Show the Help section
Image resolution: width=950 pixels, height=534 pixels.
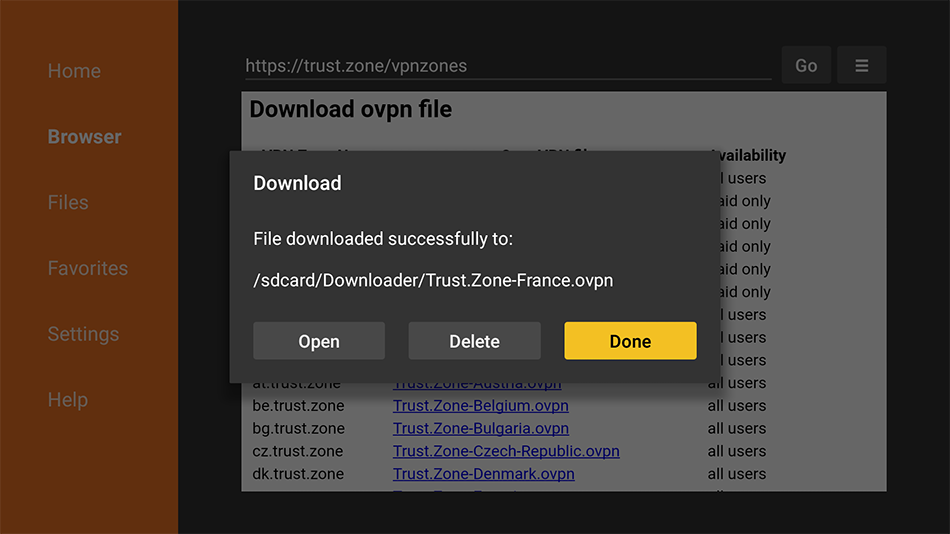pyautogui.click(x=68, y=400)
